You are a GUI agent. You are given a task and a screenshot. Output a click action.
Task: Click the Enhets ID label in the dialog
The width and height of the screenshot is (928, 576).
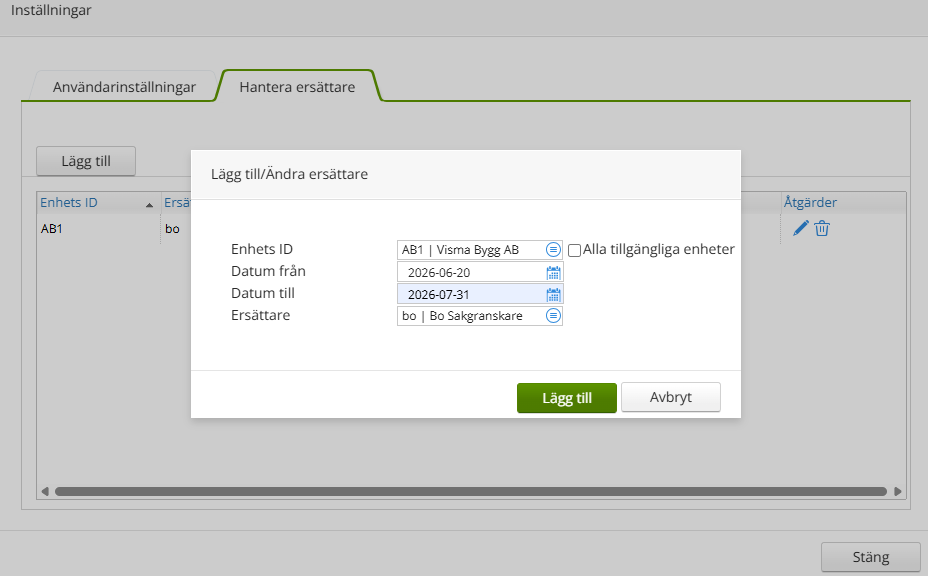click(x=262, y=249)
